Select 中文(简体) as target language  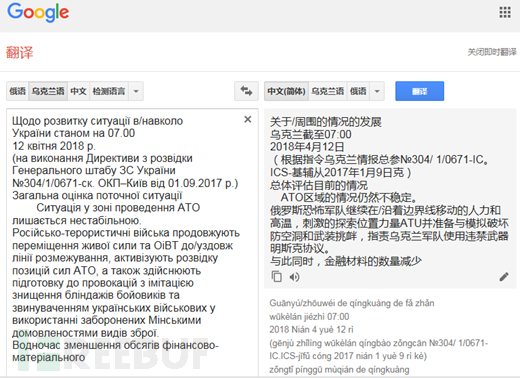[286, 91]
